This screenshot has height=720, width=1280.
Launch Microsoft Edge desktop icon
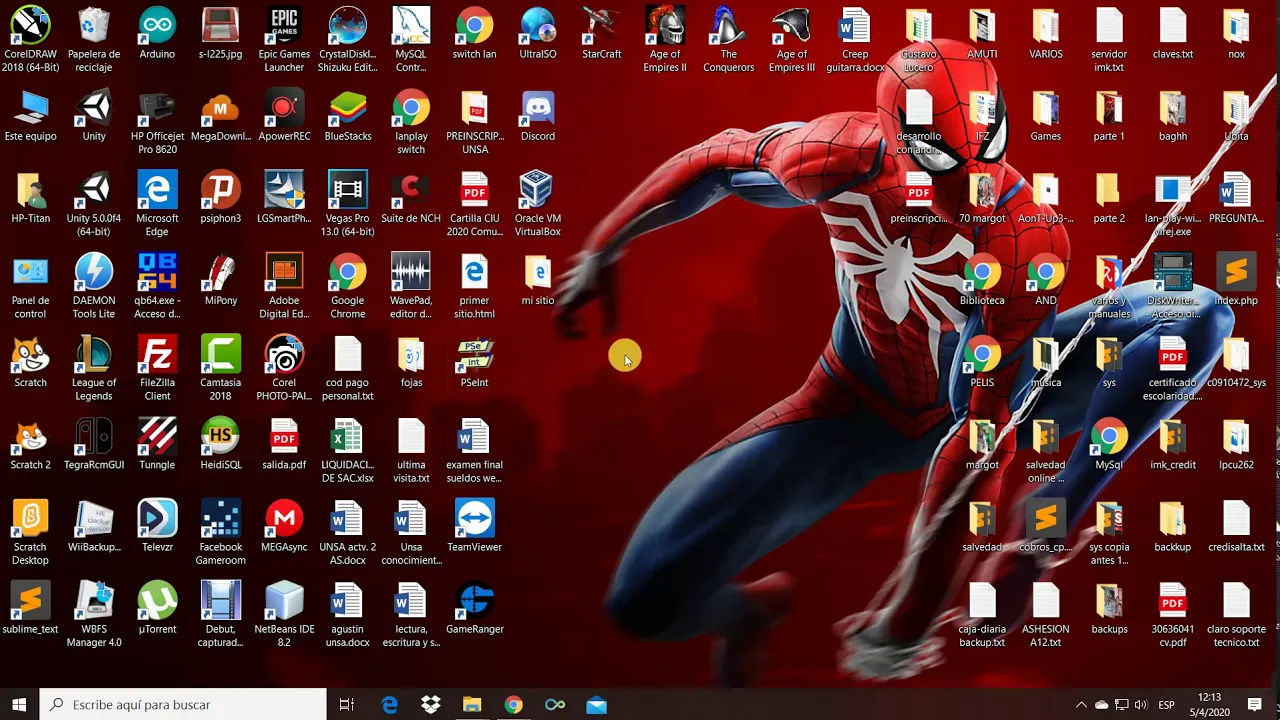pos(157,204)
